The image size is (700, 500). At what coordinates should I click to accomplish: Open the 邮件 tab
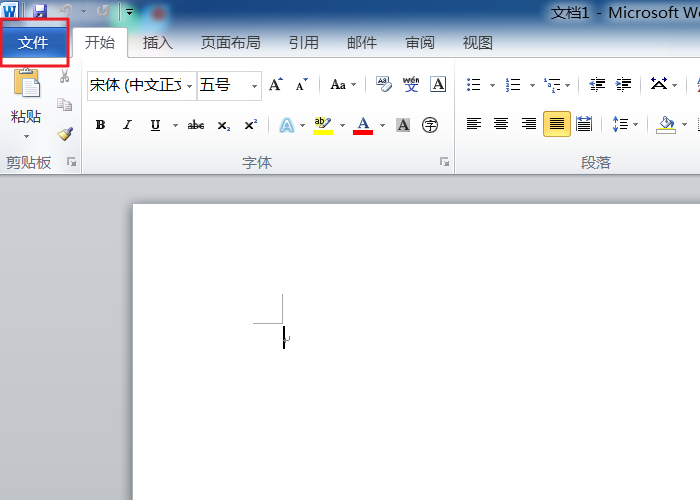coord(362,43)
